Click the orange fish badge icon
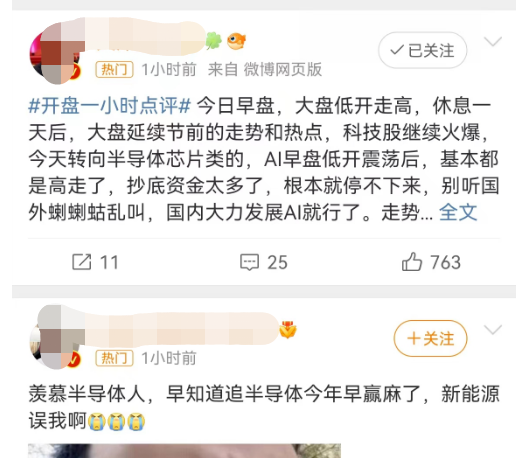520x458 pixels. click(x=236, y=41)
